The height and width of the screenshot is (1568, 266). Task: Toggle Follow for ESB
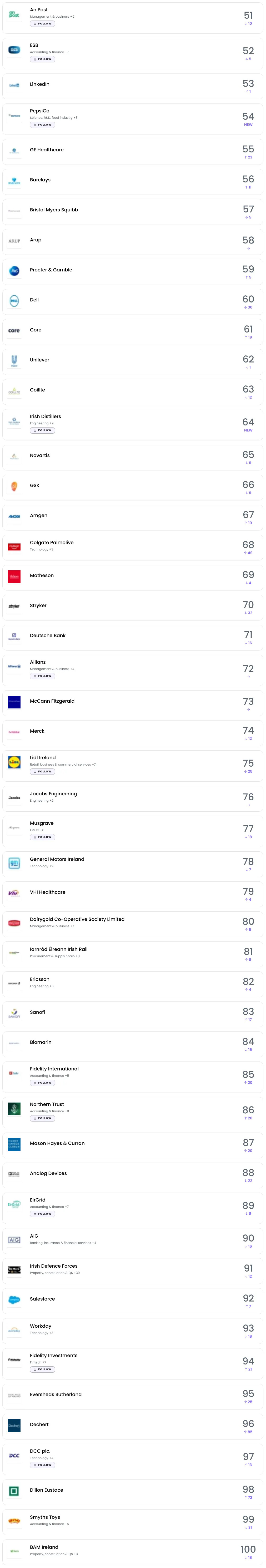[x=43, y=59]
